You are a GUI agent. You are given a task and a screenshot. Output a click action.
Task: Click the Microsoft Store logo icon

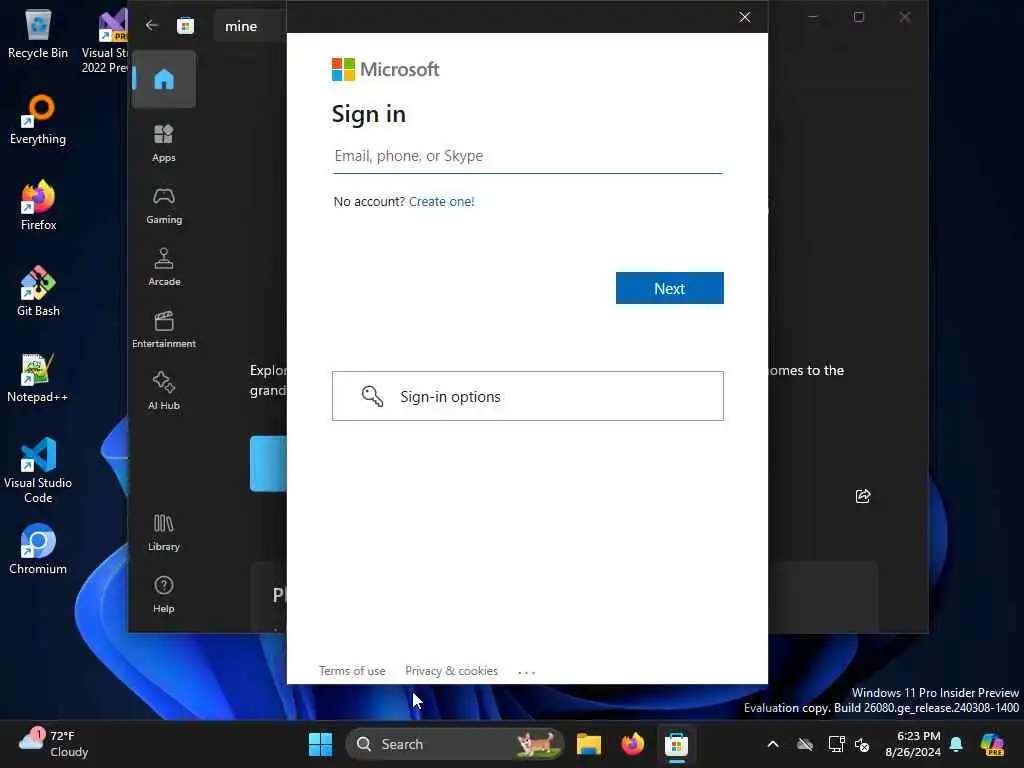[185, 25]
